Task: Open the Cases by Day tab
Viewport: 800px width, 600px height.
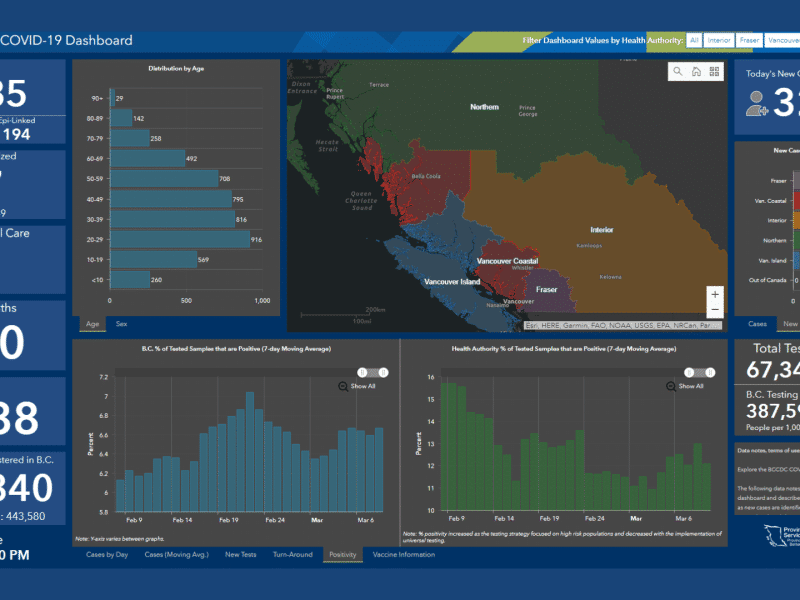Action: click(107, 554)
